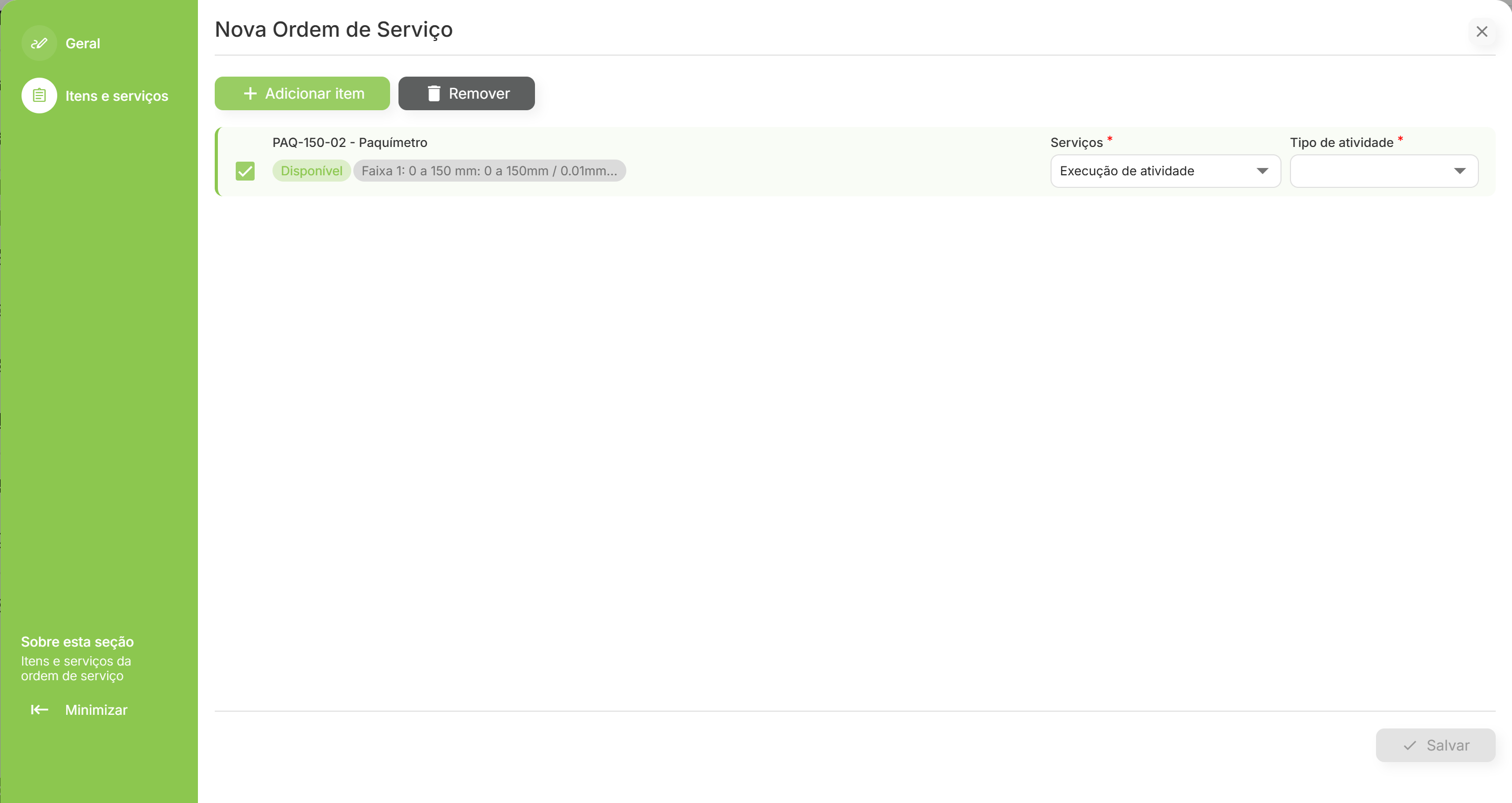Click the Sobre esta seção heading
The width and height of the screenshot is (1512, 803).
(78, 641)
